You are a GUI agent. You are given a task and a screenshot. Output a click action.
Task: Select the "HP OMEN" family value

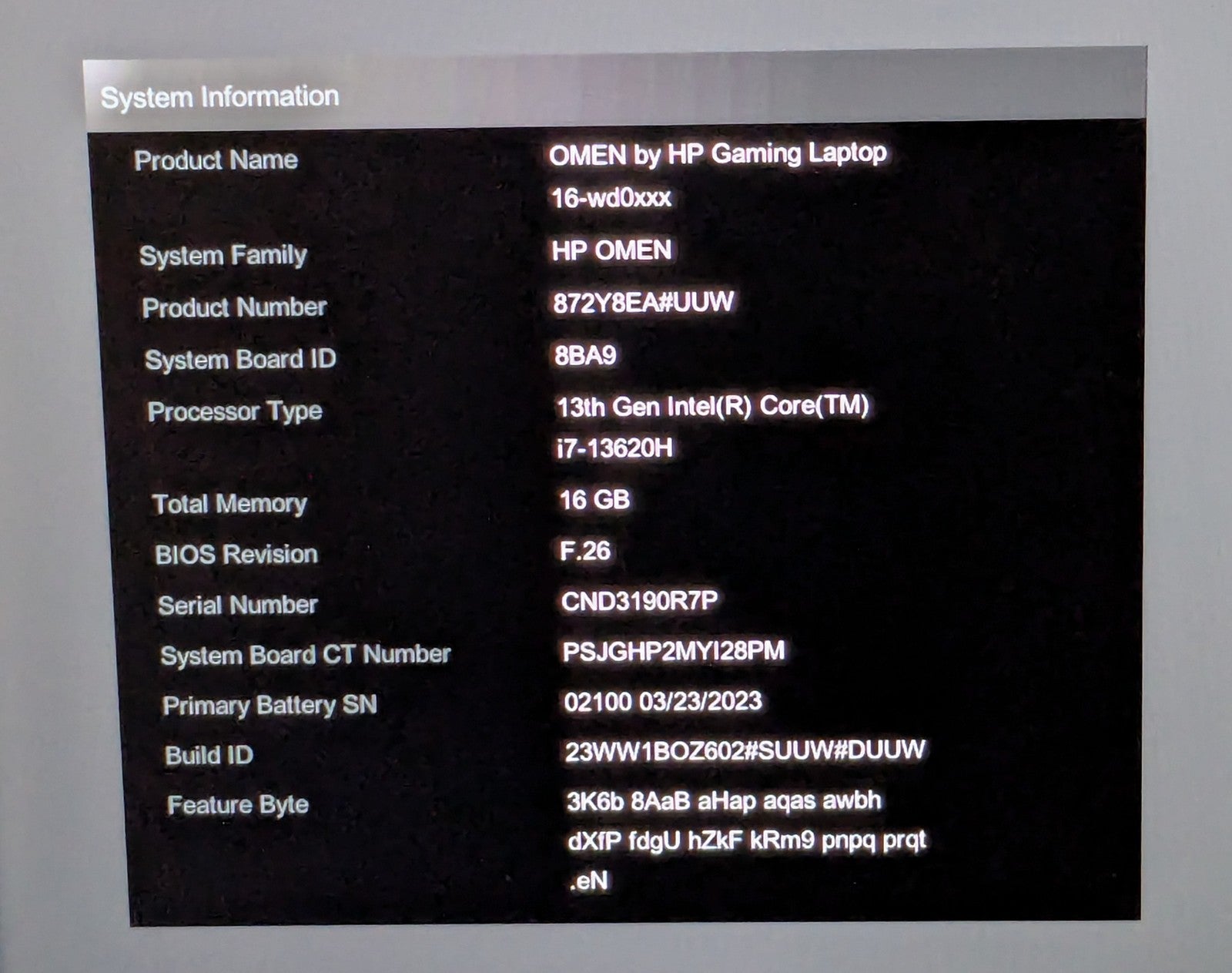pyautogui.click(x=611, y=250)
